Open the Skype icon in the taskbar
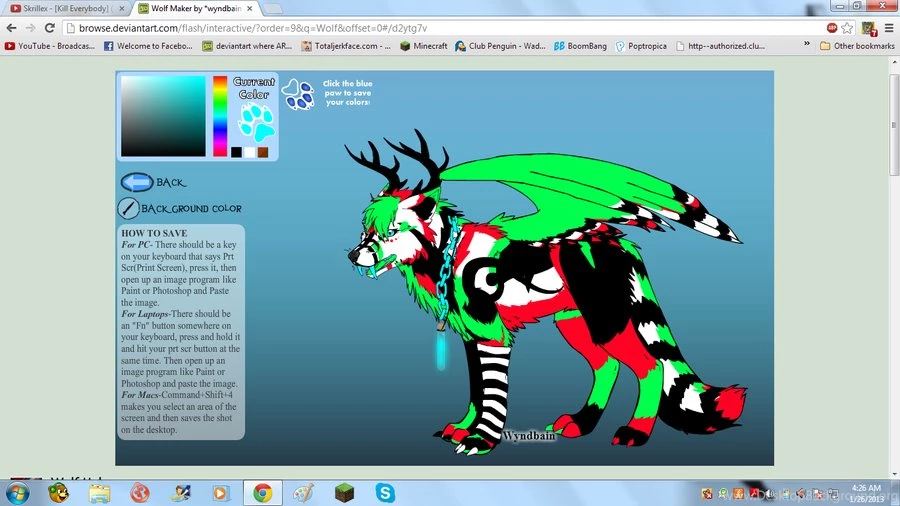This screenshot has height=506, width=900. pos(385,492)
